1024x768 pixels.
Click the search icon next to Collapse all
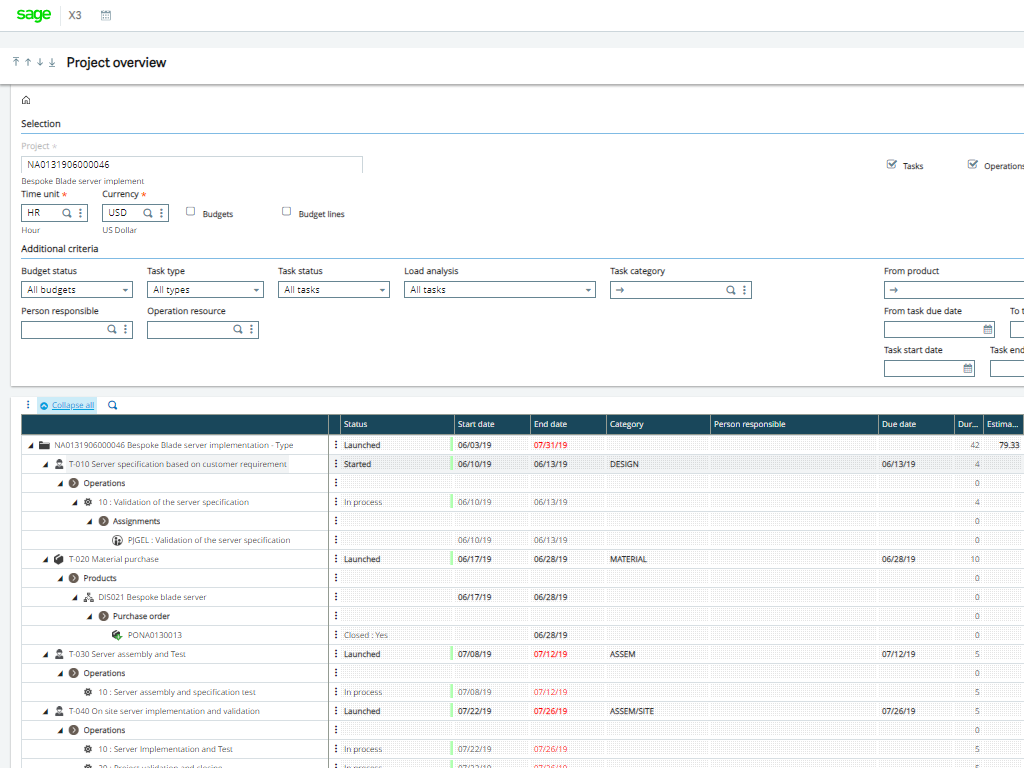pyautogui.click(x=112, y=405)
